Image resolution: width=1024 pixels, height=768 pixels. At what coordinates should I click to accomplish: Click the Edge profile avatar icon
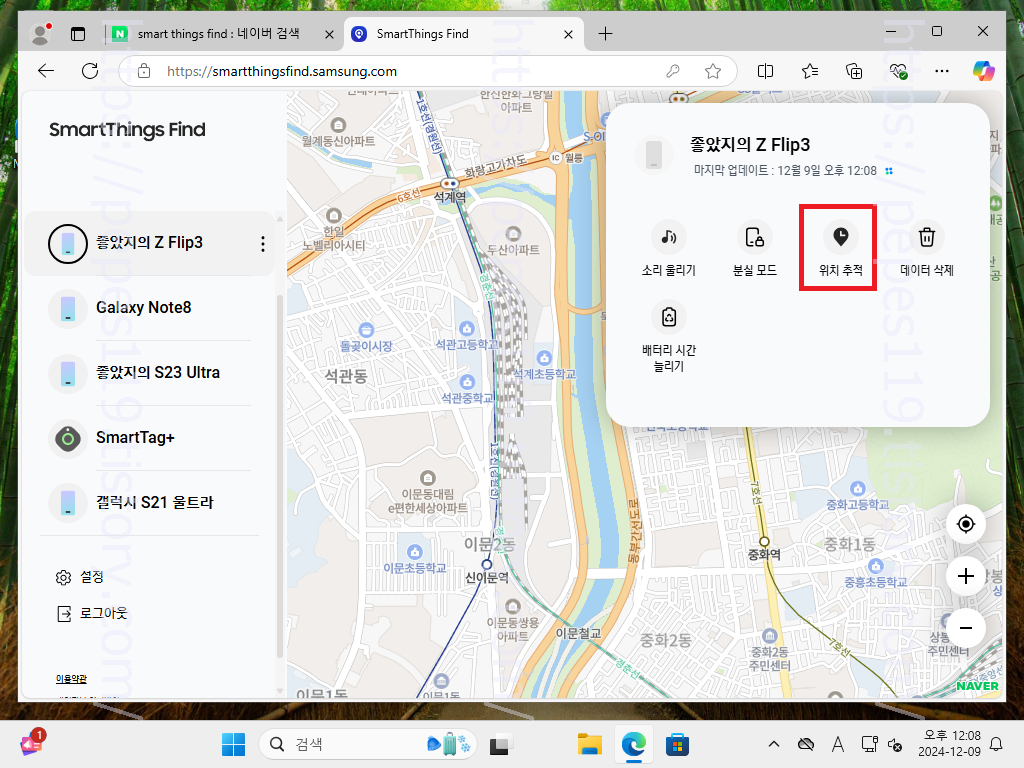point(40,34)
